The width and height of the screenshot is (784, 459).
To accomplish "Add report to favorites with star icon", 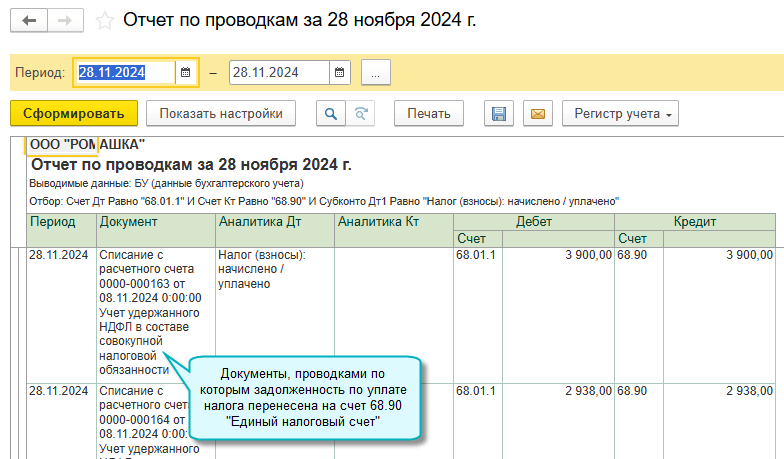I will pyautogui.click(x=104, y=20).
